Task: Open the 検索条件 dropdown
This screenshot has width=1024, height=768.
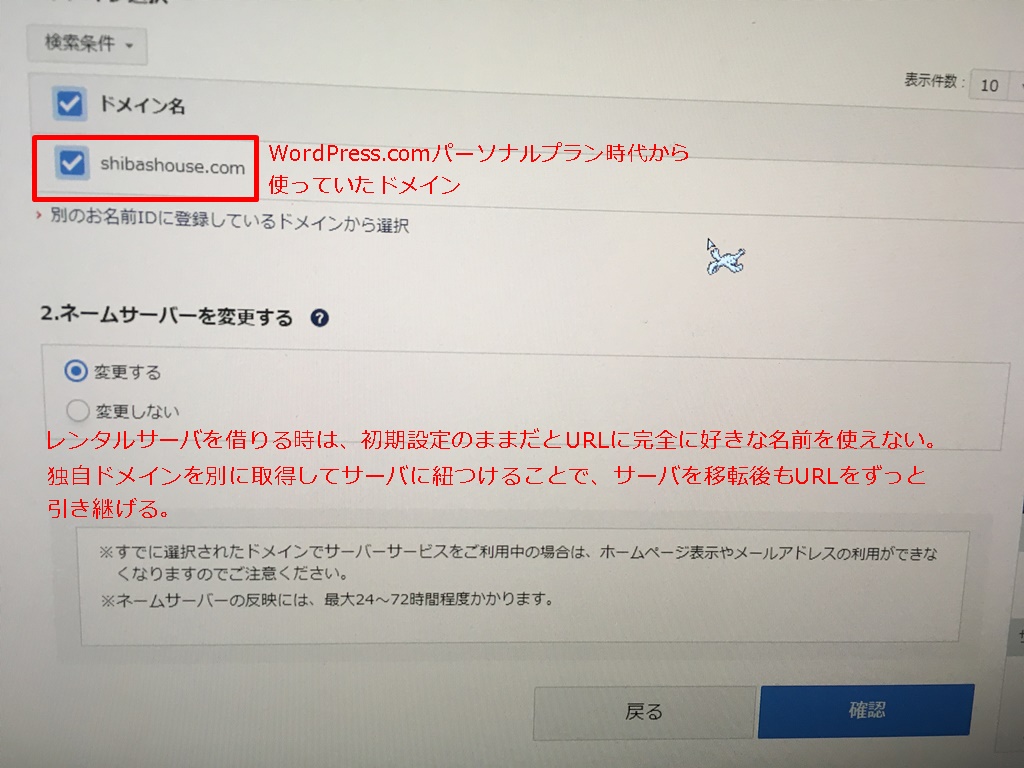Action: 88,45
